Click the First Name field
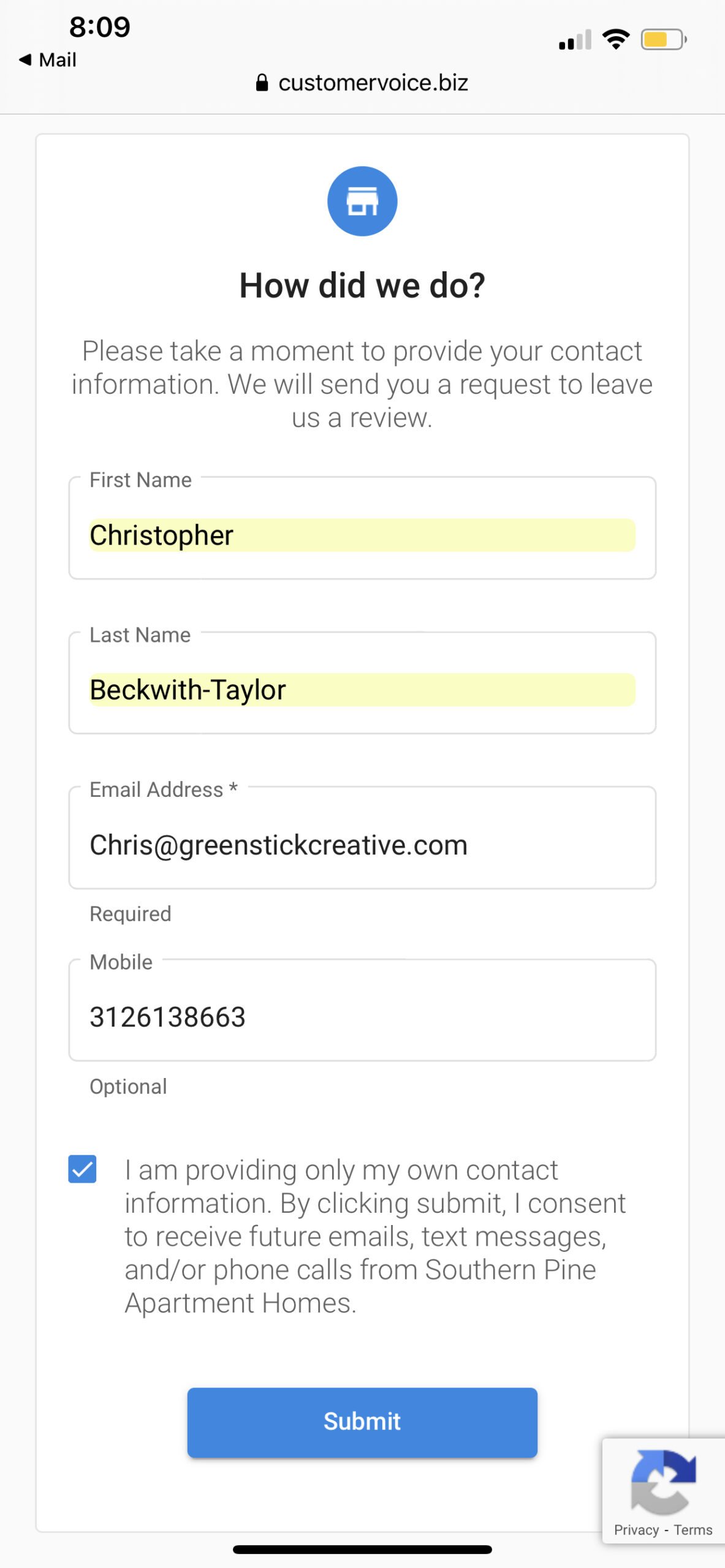Screen dimensions: 725x1568 click(x=362, y=535)
